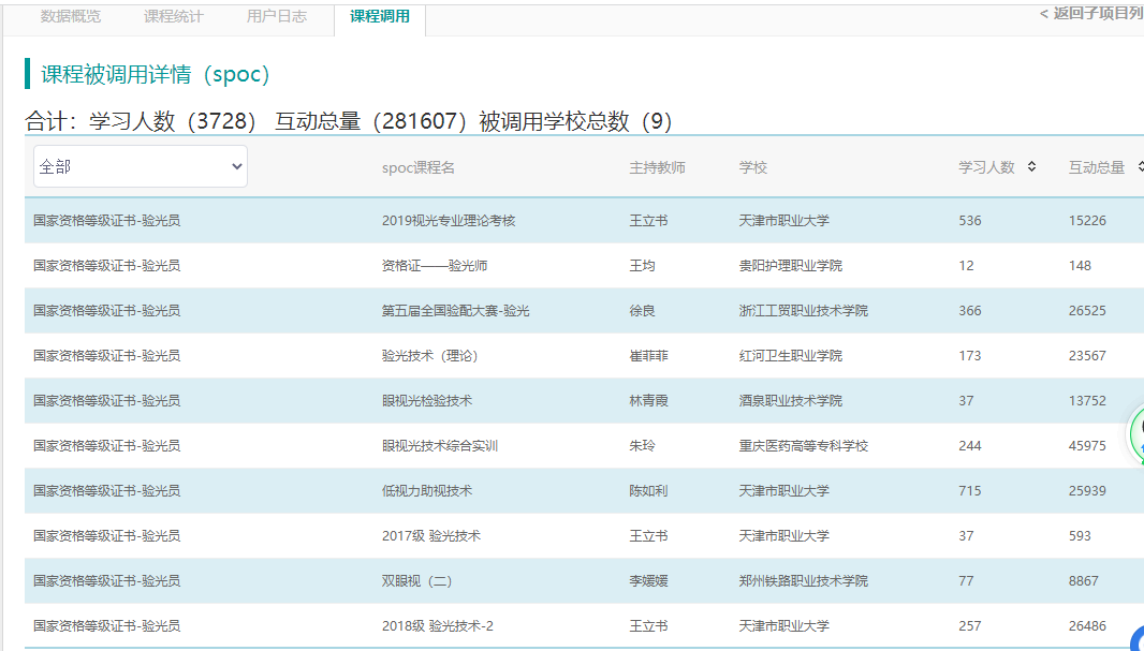Open the 全部 course filter dropdown

tap(140, 166)
